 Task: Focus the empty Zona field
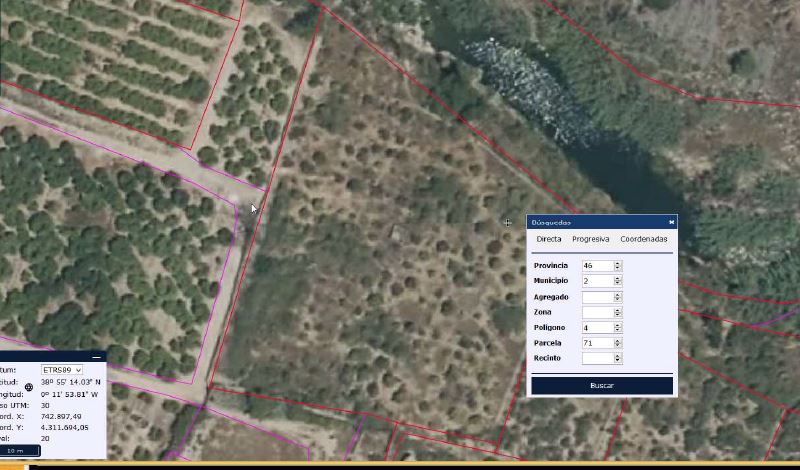pyautogui.click(x=597, y=312)
